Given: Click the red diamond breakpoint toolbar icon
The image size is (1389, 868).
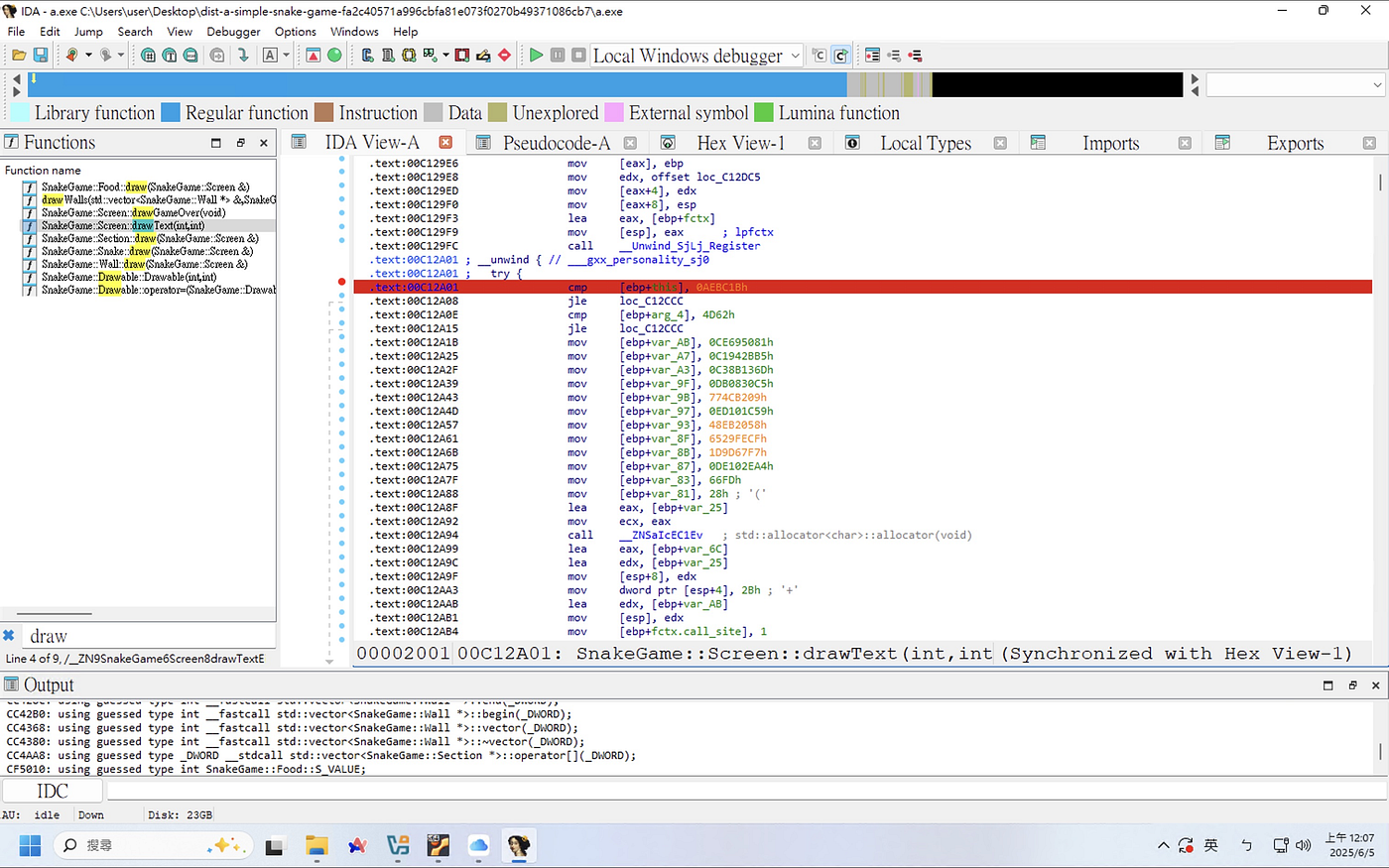Looking at the screenshot, I should click(505, 56).
